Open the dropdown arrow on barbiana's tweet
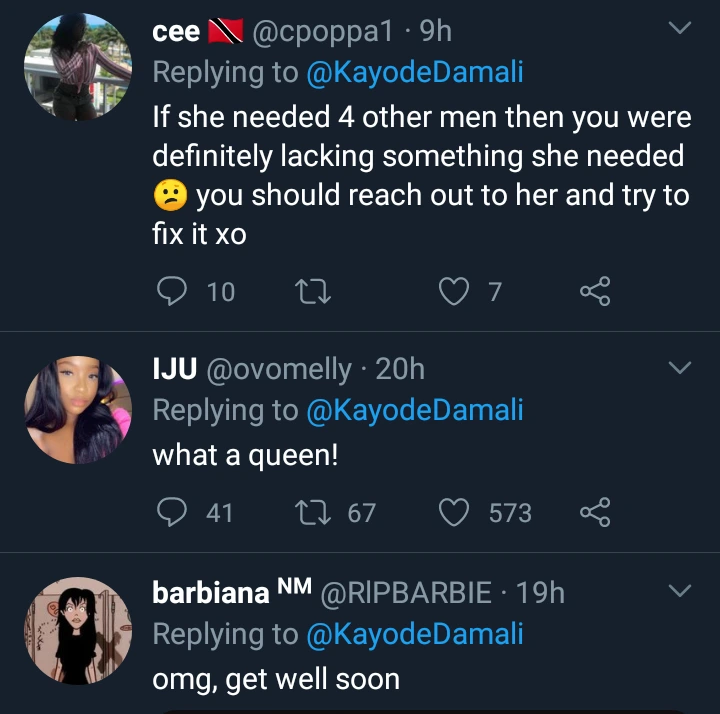The width and height of the screenshot is (720, 714). (679, 592)
